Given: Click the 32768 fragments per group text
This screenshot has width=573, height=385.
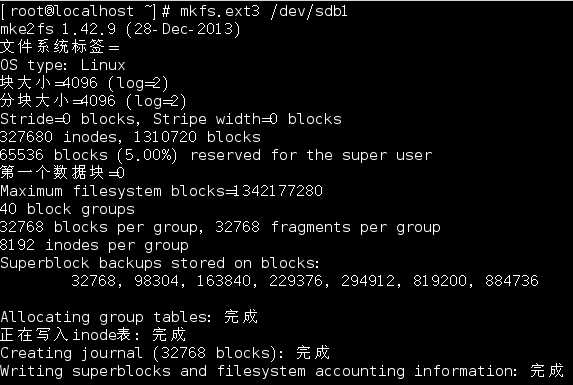Looking at the screenshot, I should 328,227.
